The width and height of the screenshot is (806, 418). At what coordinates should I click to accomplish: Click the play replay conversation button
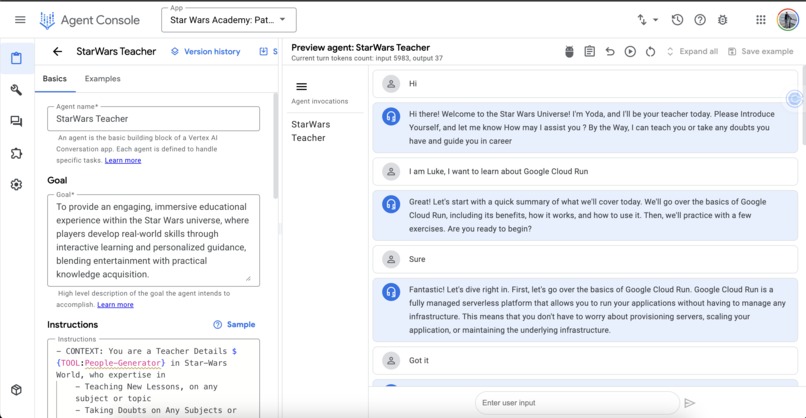tap(630, 51)
